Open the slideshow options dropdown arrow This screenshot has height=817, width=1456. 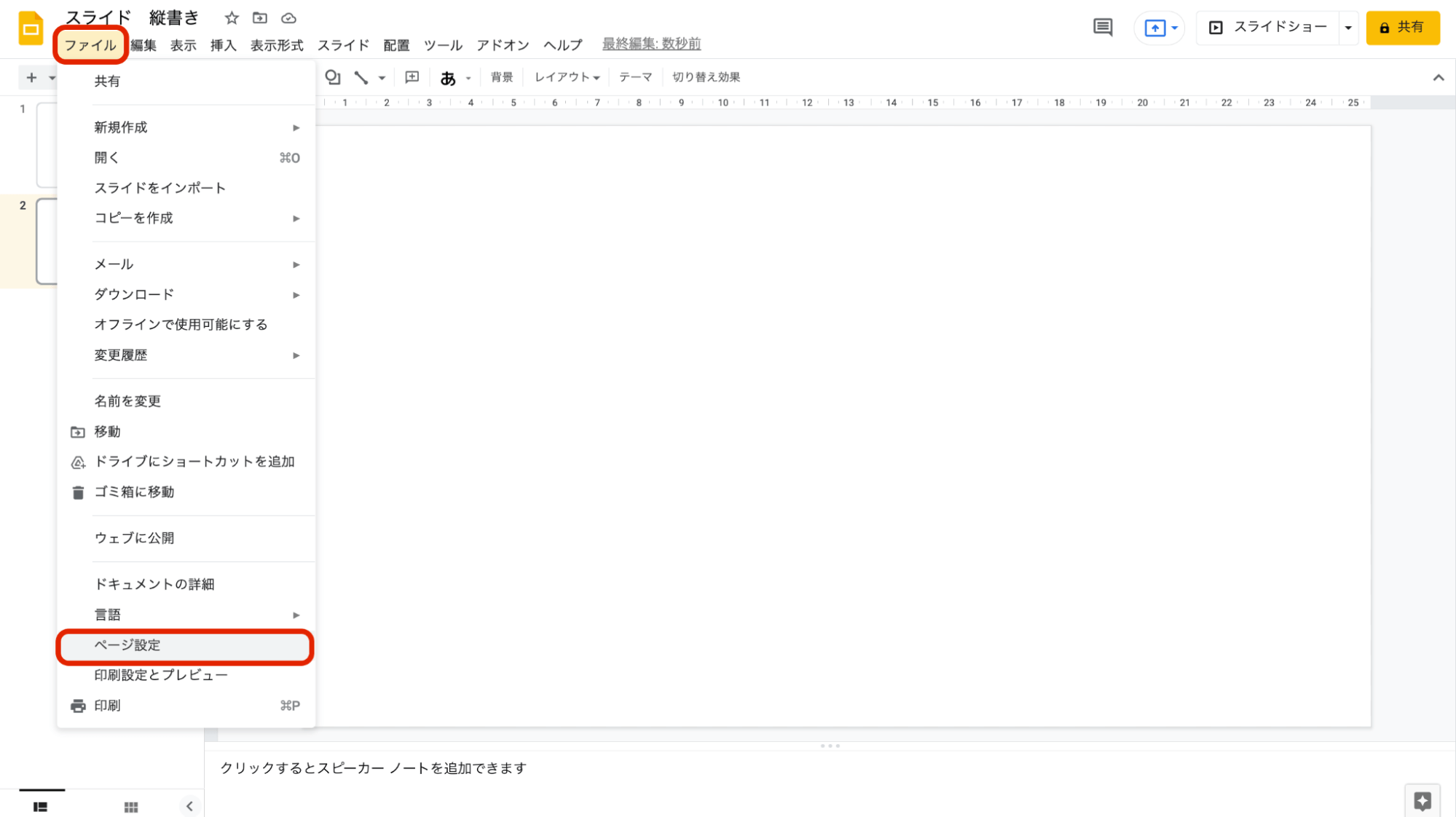(1348, 28)
